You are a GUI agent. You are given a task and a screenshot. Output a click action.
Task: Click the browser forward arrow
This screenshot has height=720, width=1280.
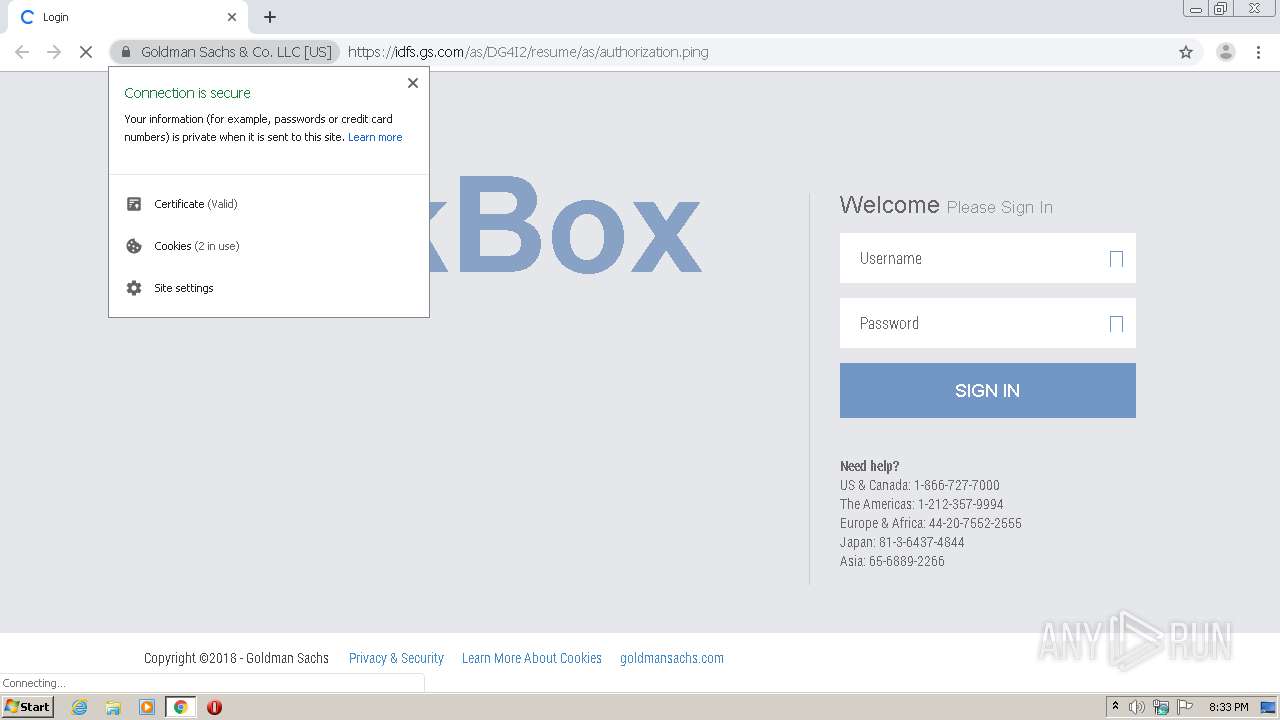54,52
